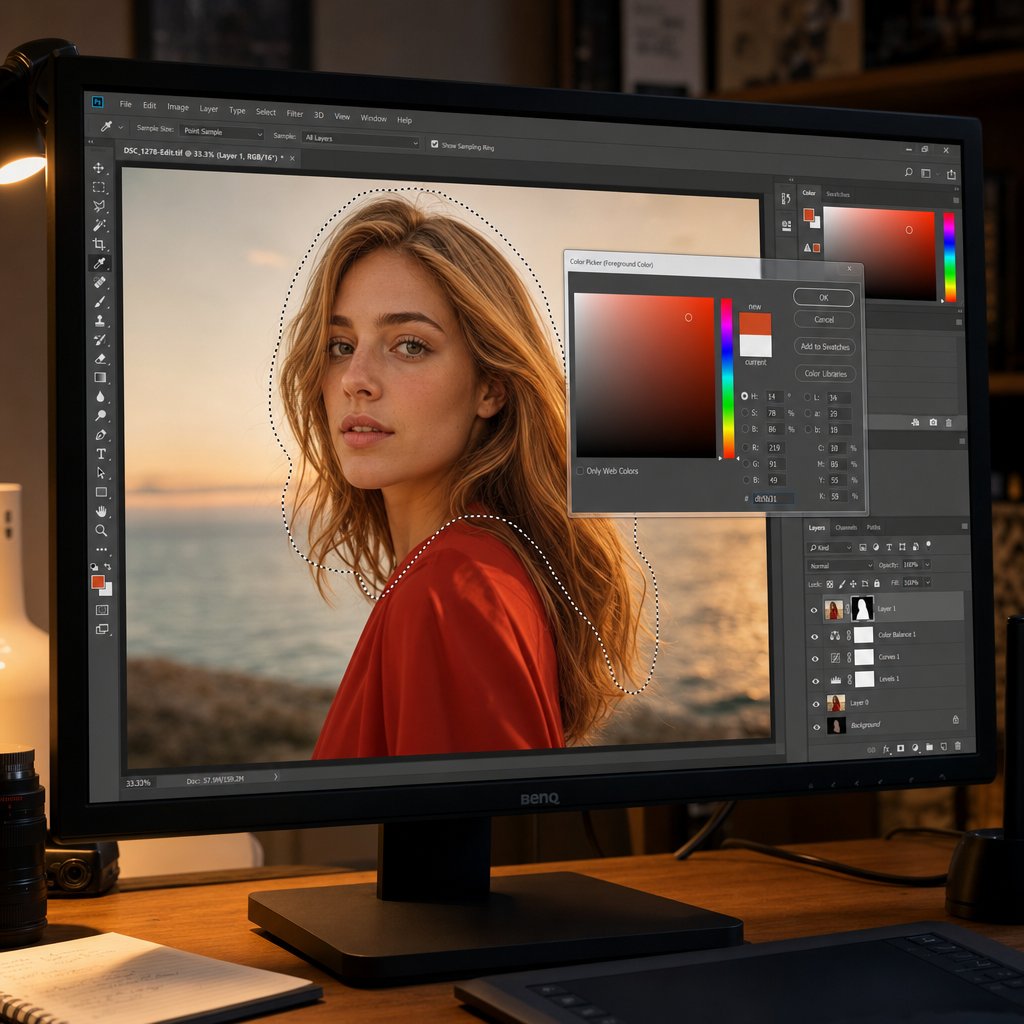1024x1024 pixels.
Task: Select the L radio button in Color Picker
Action: tap(807, 397)
